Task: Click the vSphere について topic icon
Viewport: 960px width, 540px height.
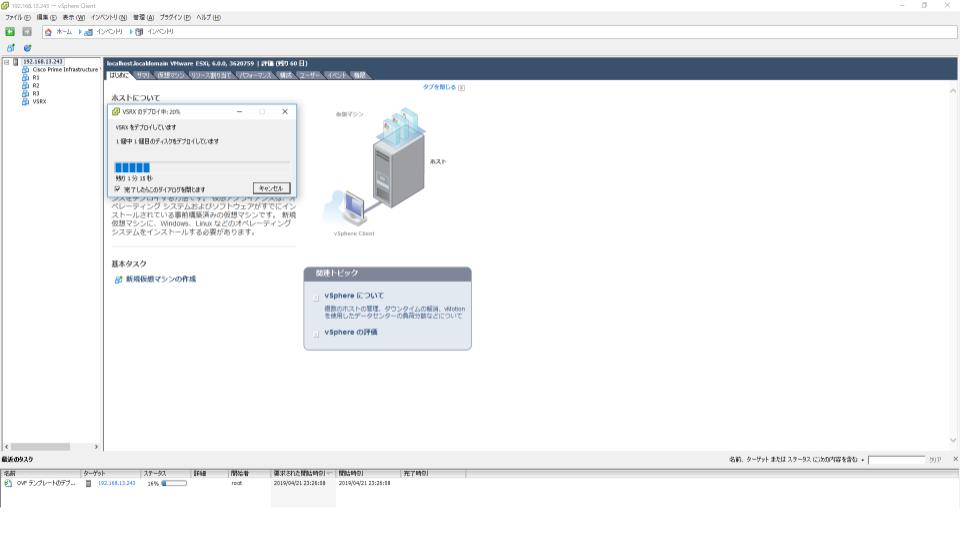Action: (316, 298)
